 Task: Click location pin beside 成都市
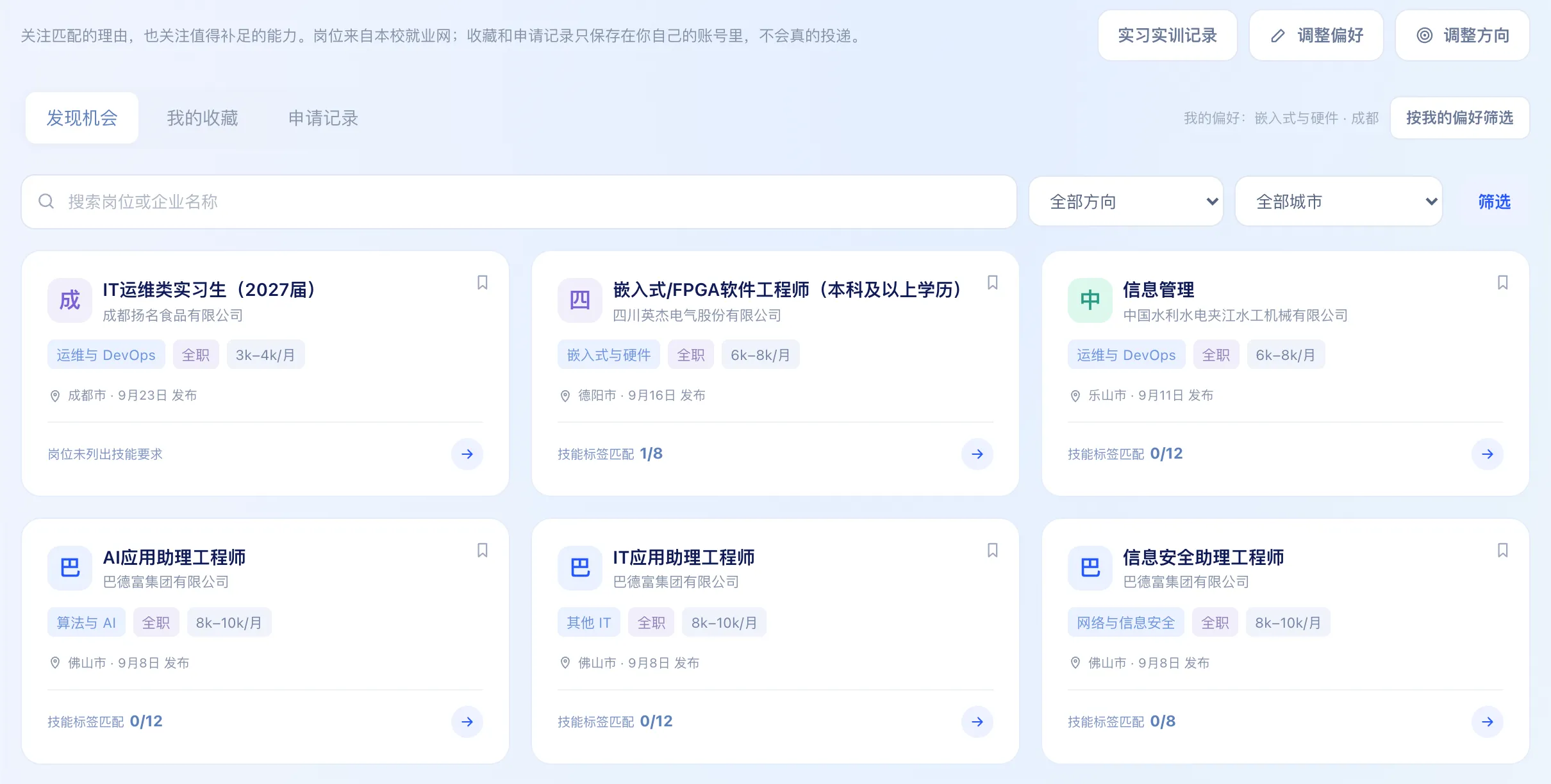(x=55, y=396)
